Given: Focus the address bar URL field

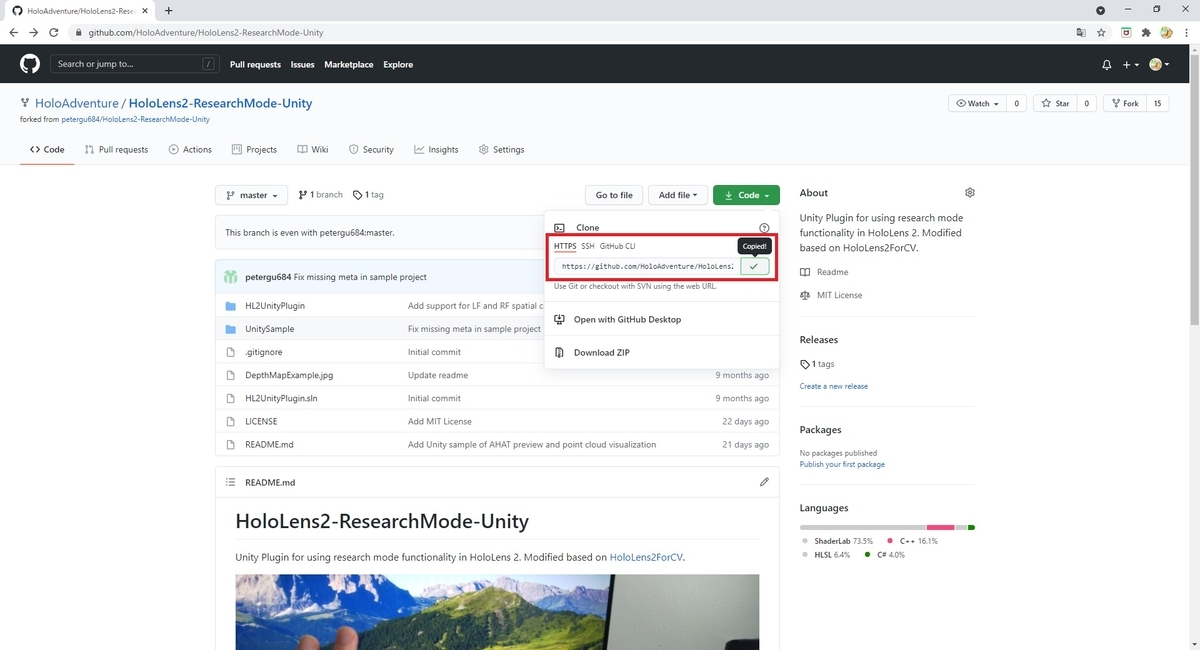Looking at the screenshot, I should pos(570,32).
